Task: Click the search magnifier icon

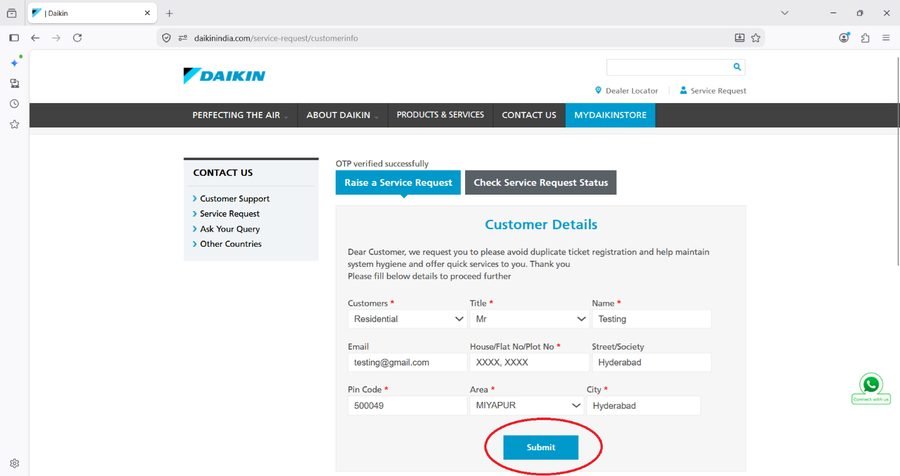Action: coord(737,67)
